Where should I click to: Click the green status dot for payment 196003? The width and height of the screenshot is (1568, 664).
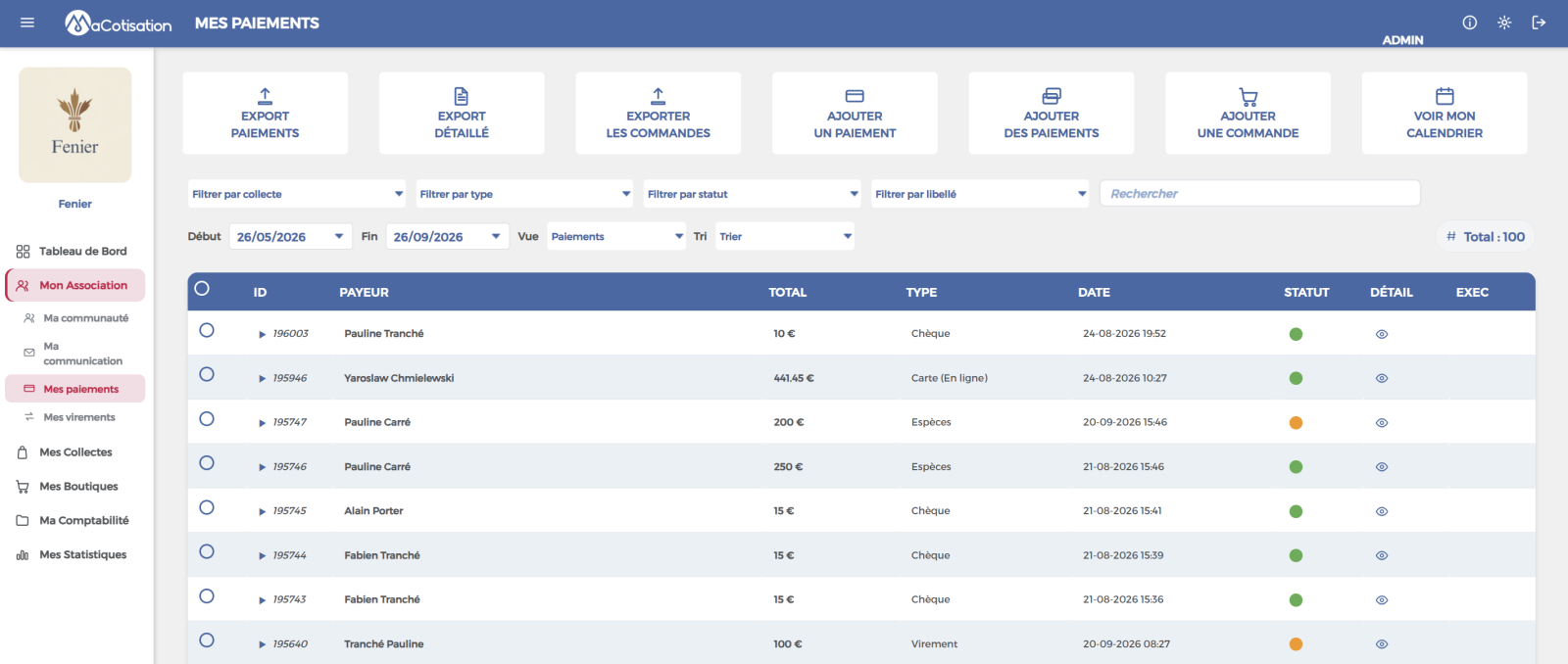[1296, 334]
